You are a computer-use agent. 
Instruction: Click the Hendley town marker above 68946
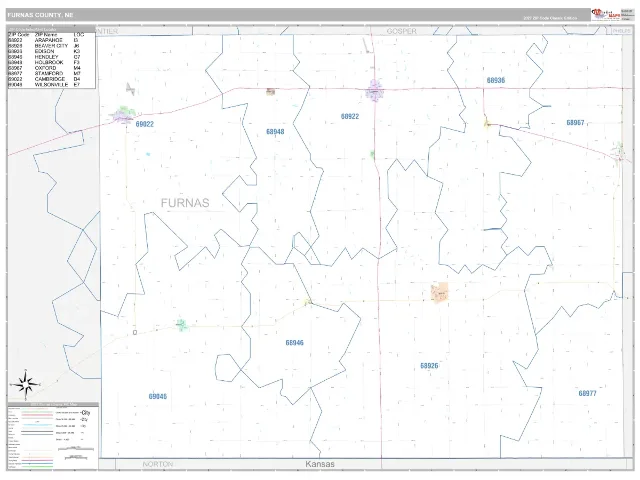click(x=308, y=302)
